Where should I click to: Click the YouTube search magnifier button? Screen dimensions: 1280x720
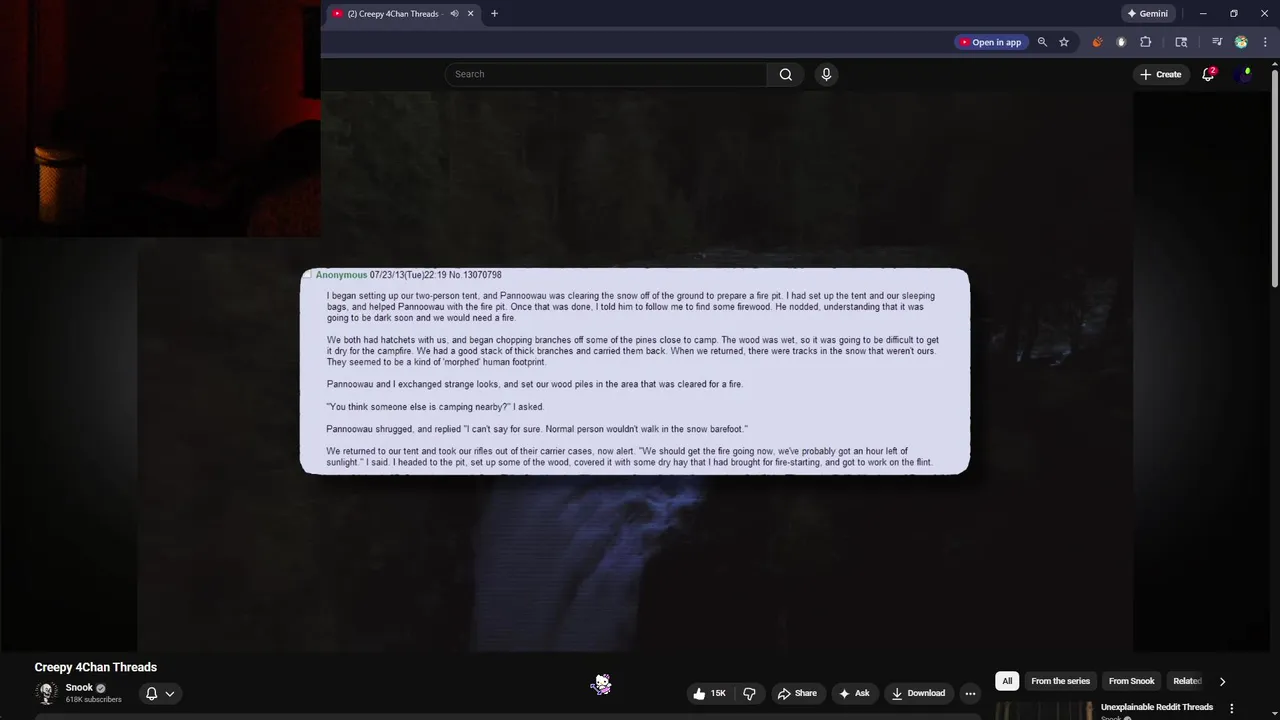coord(786,74)
